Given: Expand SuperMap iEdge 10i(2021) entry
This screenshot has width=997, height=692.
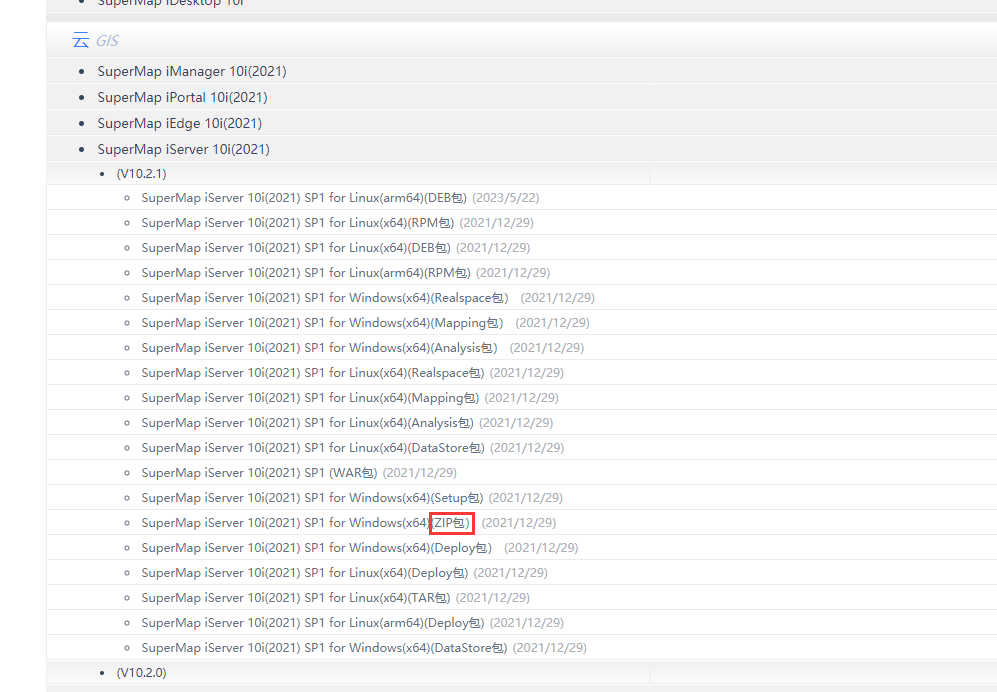Looking at the screenshot, I should click(x=179, y=123).
